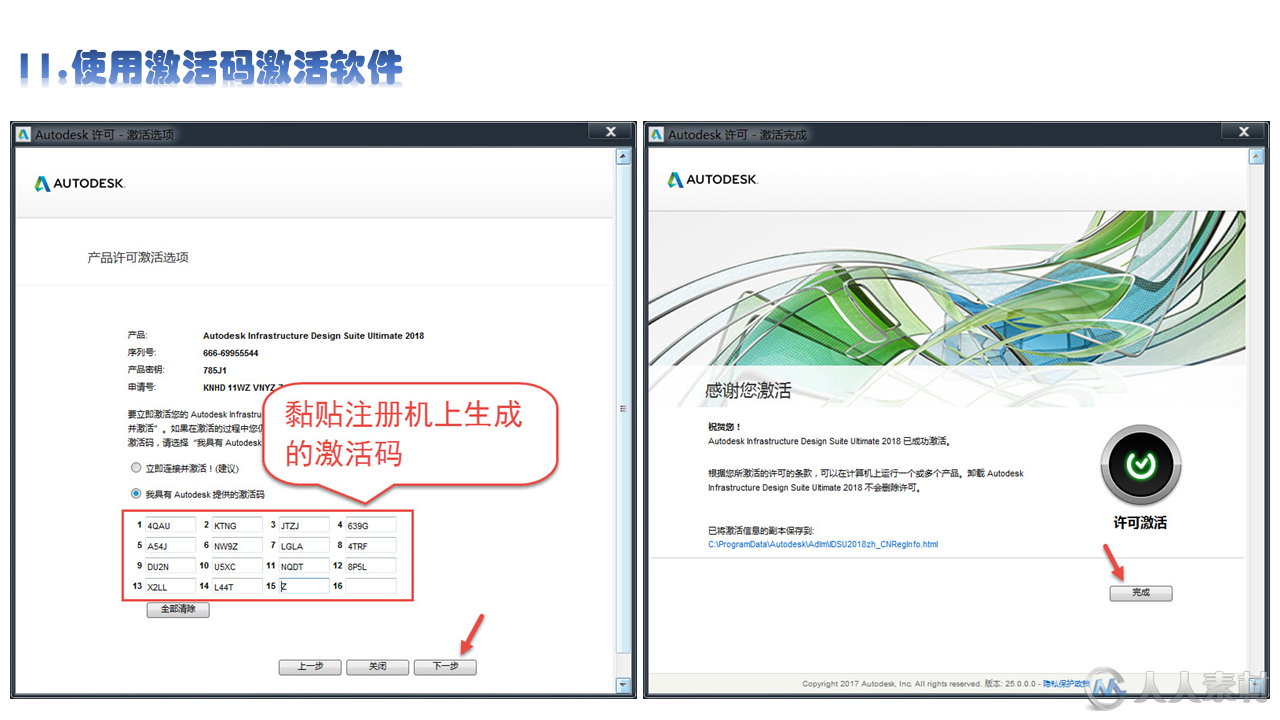Click scroll-down arrow in the 激活选项 window

[624, 685]
